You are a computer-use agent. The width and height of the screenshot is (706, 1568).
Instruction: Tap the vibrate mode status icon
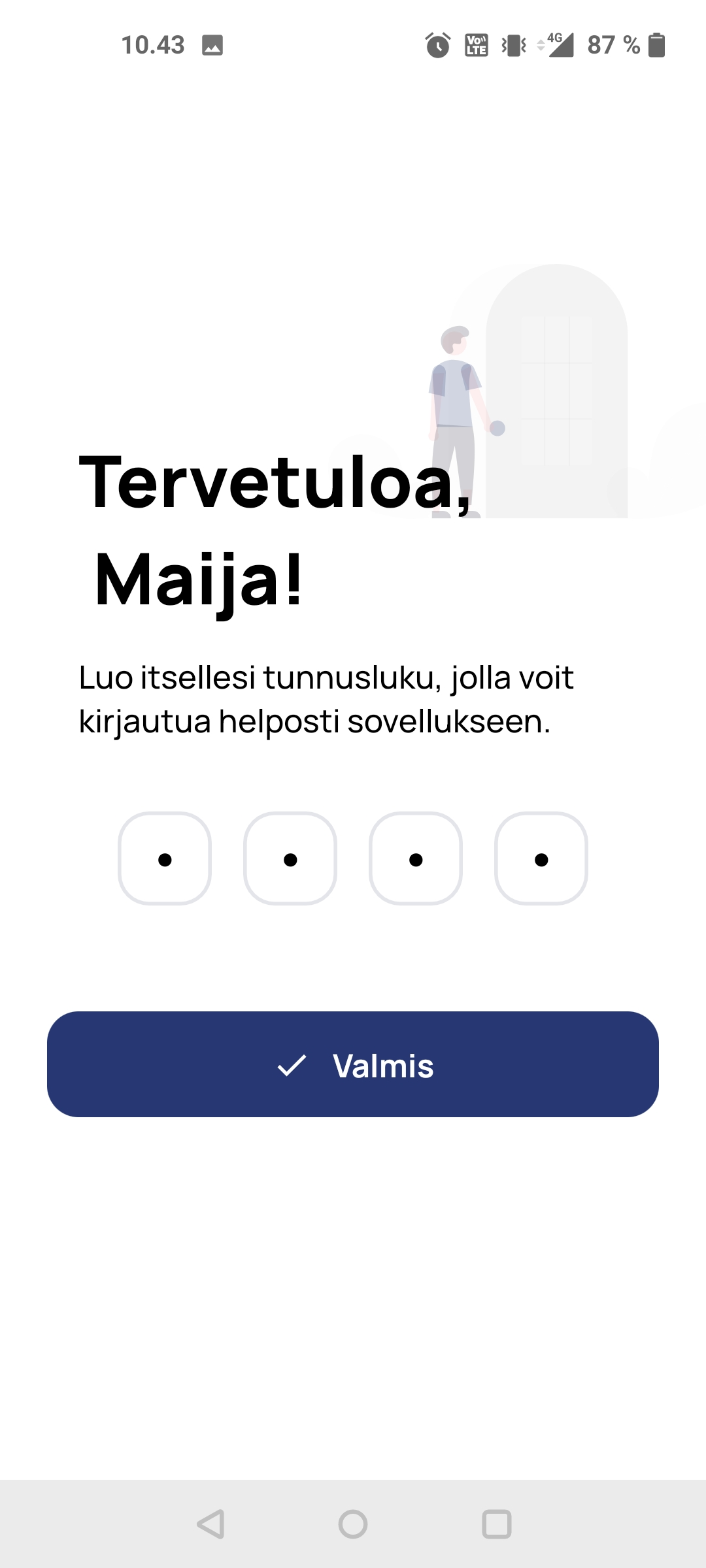[514, 45]
